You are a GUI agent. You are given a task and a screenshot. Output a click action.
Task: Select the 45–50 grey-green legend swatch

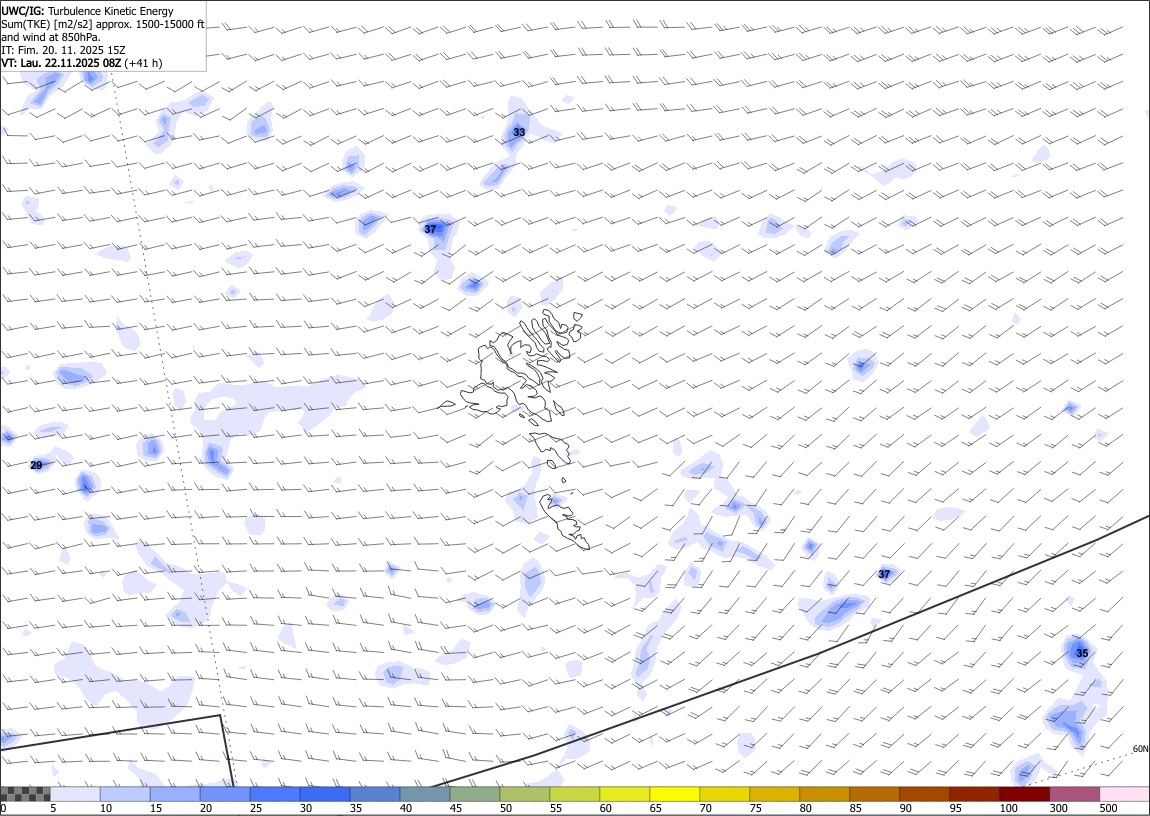coord(475,794)
